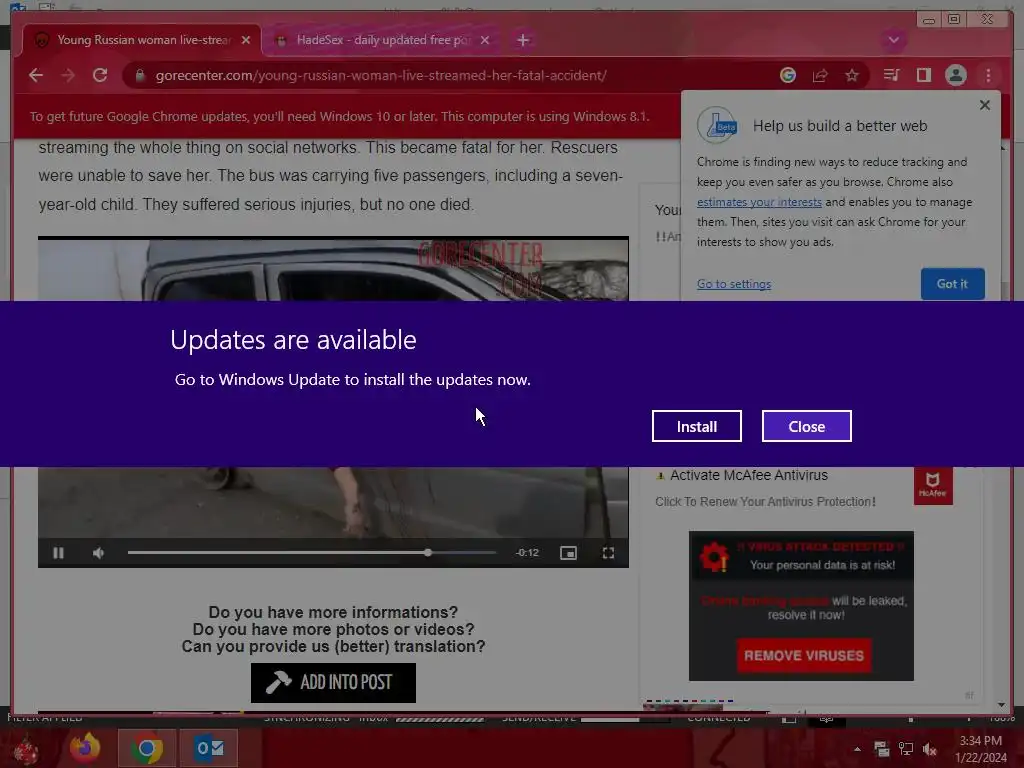Show hidden system tray icons

tap(857, 749)
